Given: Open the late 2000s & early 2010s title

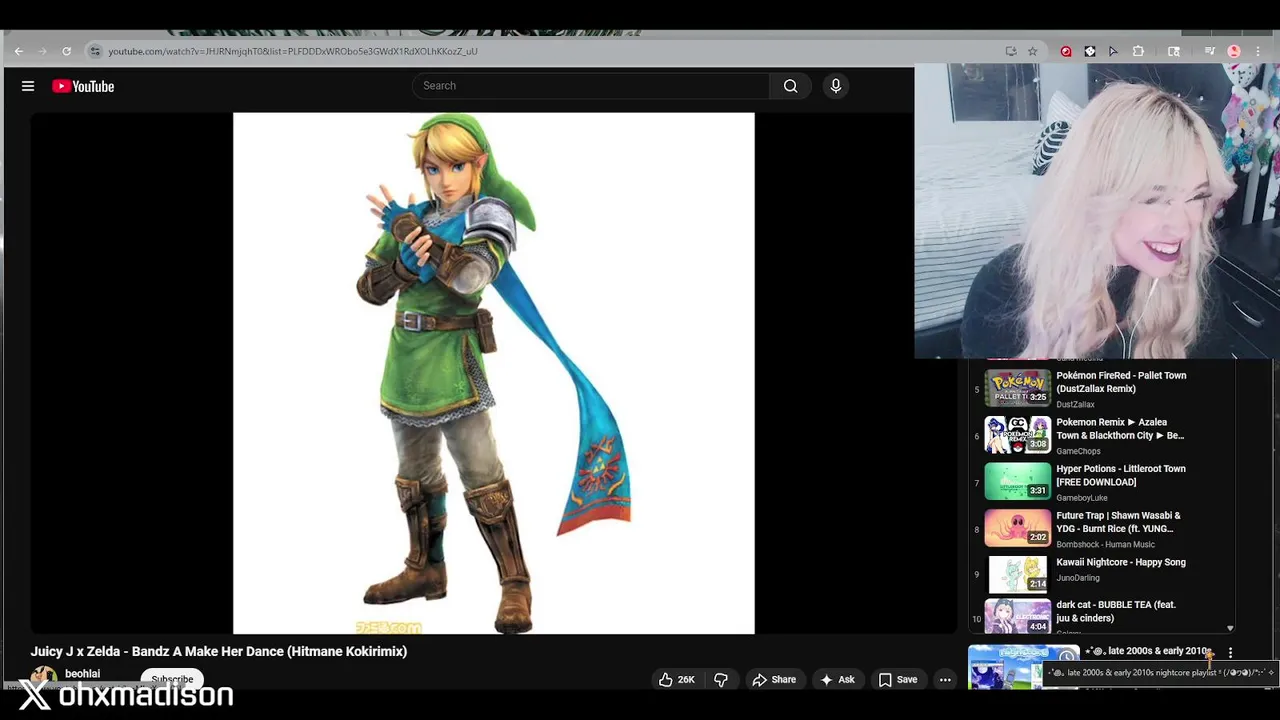Looking at the screenshot, I should coord(1148,651).
